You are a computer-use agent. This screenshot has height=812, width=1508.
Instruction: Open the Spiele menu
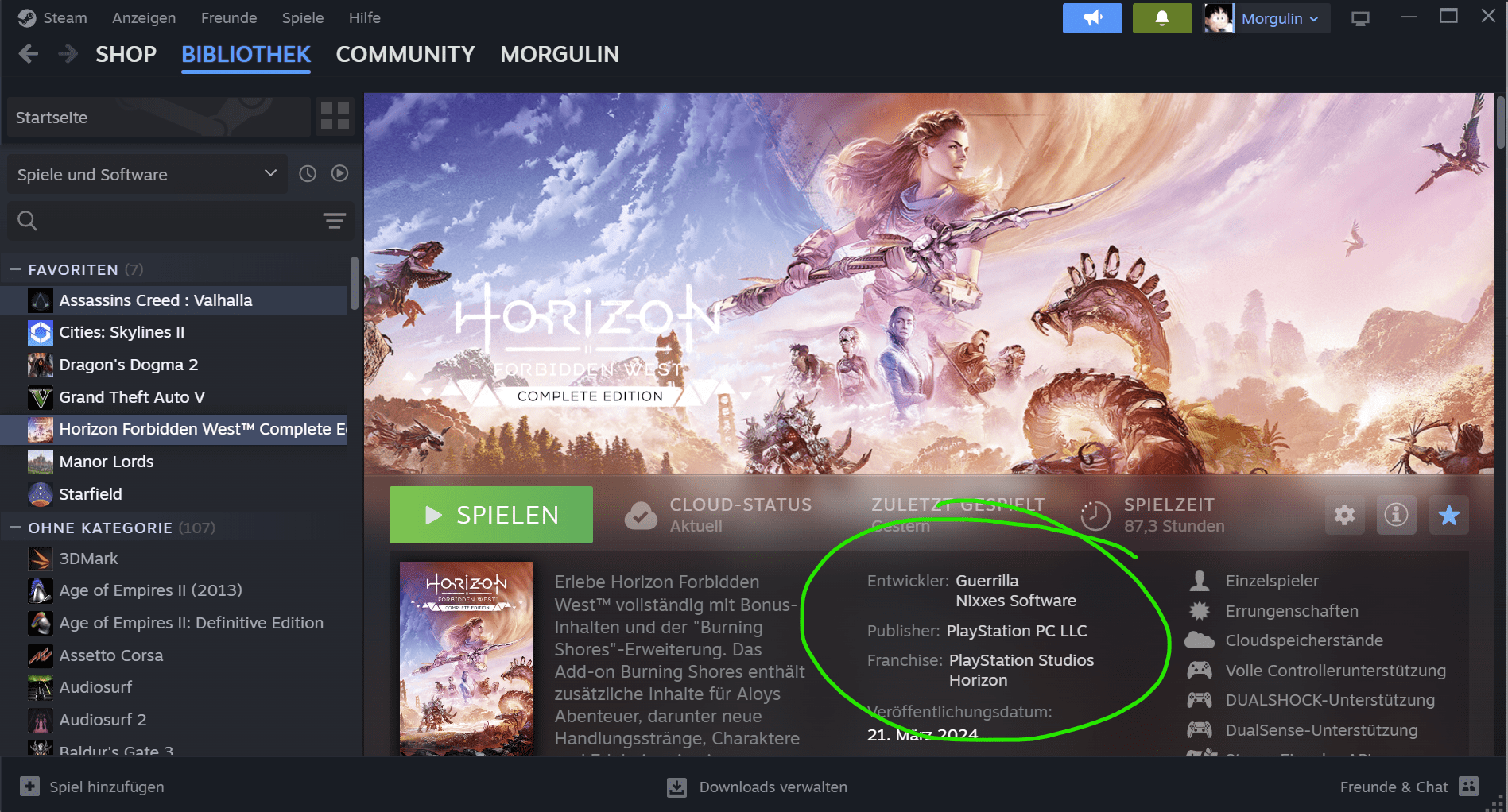point(303,17)
